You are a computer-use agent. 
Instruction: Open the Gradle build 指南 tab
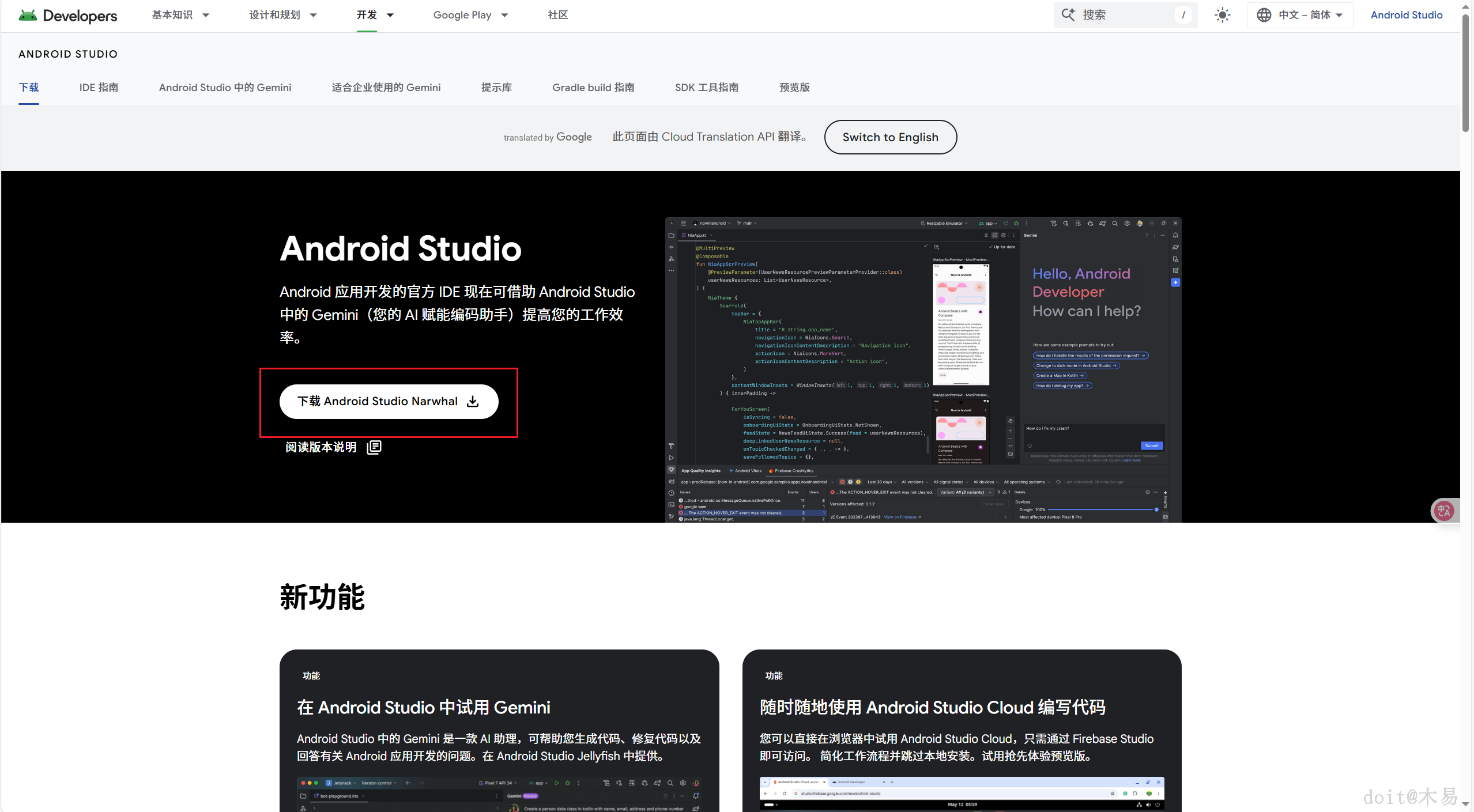tap(593, 88)
